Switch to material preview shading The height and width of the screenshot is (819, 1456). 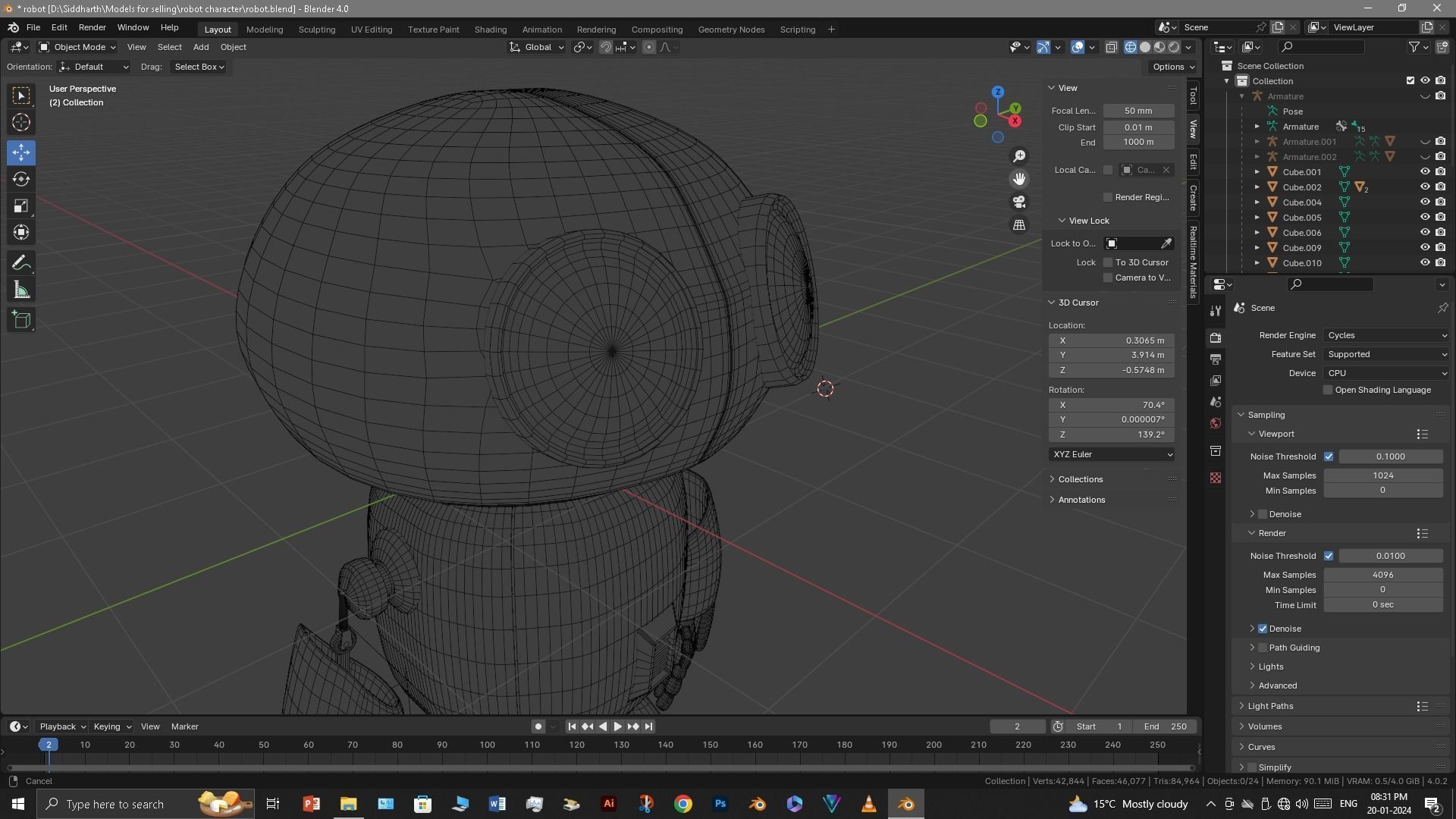pos(1159,47)
